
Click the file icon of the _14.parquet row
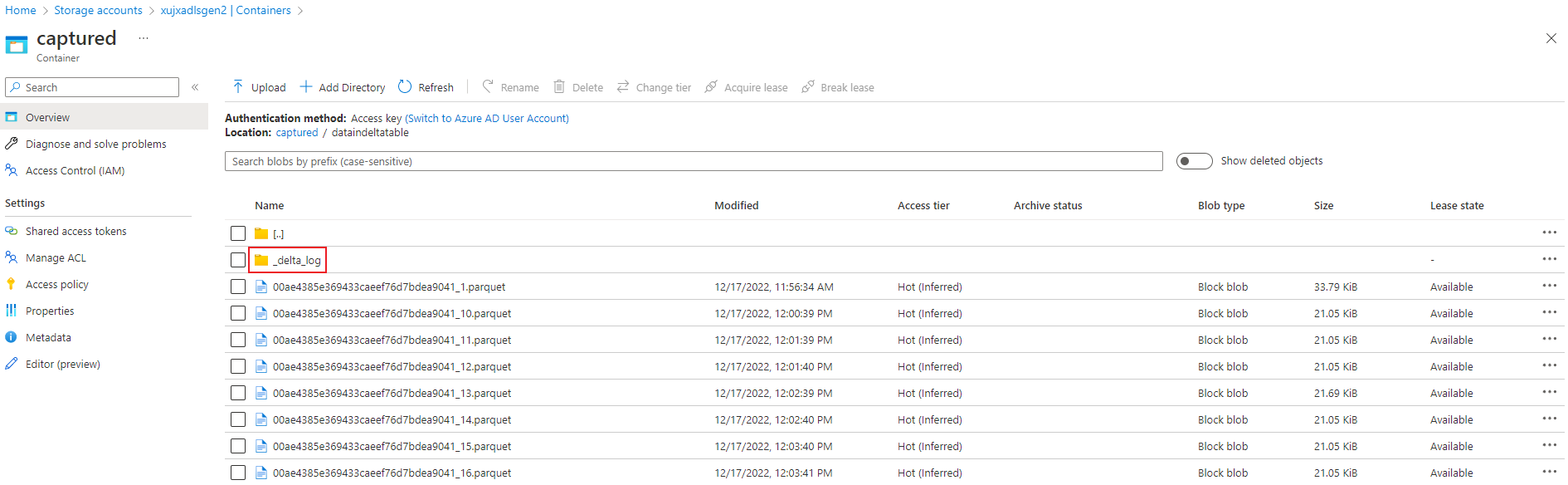point(261,419)
